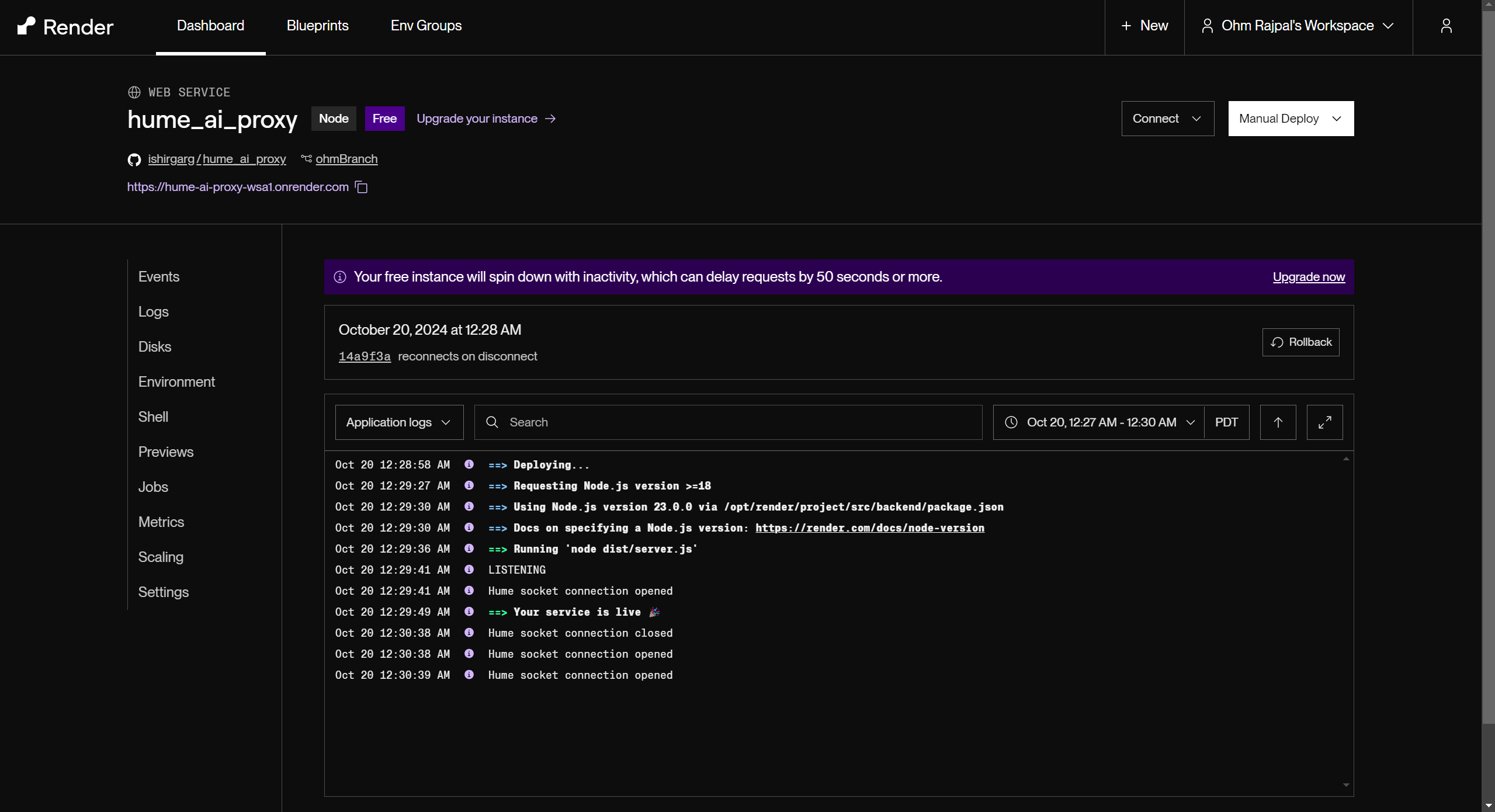Click the user profile icon in the top right
The height and width of the screenshot is (812, 1495).
pyautogui.click(x=1446, y=26)
